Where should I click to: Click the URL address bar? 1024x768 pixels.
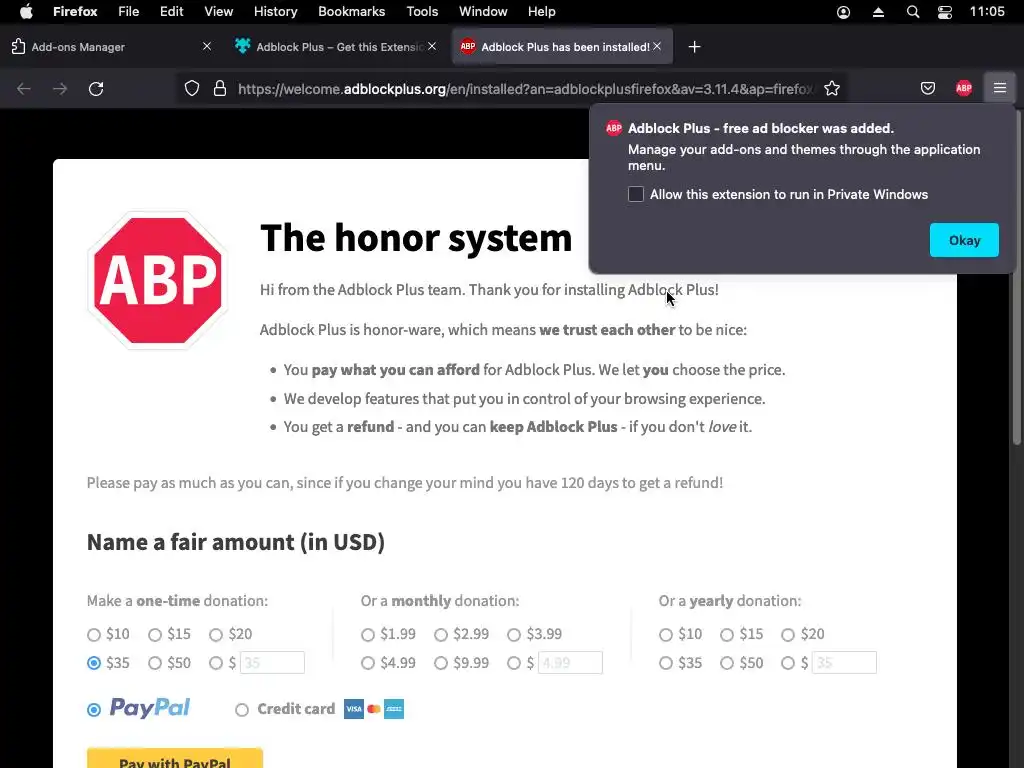point(526,89)
